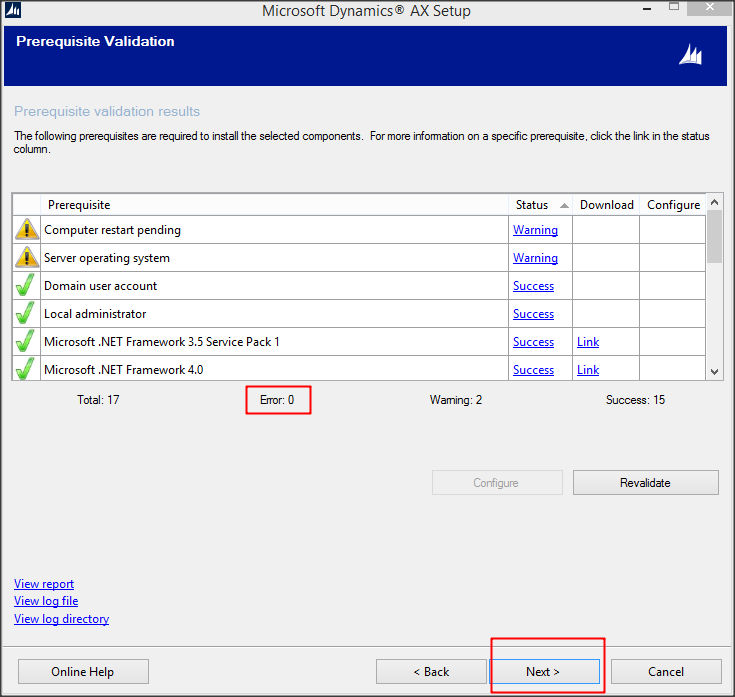
Task: Open Success link for Domain user account
Action: click(533, 286)
